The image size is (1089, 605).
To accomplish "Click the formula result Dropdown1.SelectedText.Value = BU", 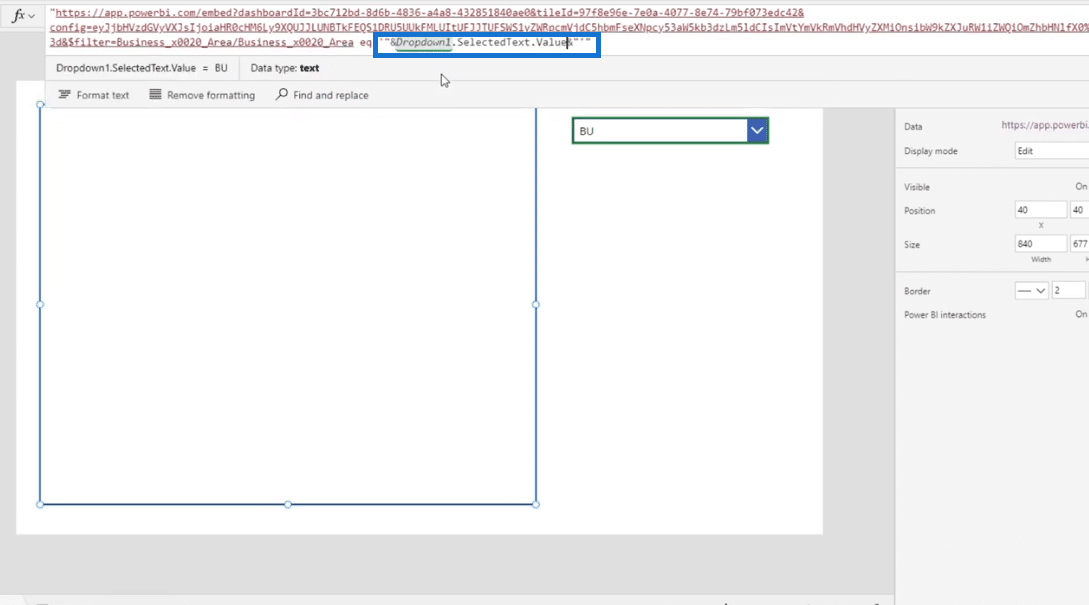I will [x=142, y=68].
